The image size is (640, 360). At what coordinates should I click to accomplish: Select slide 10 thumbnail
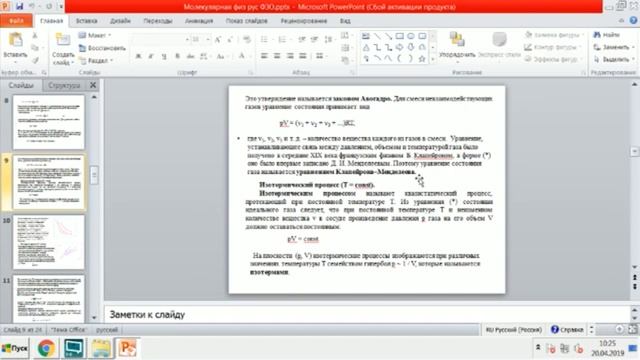pos(49,242)
